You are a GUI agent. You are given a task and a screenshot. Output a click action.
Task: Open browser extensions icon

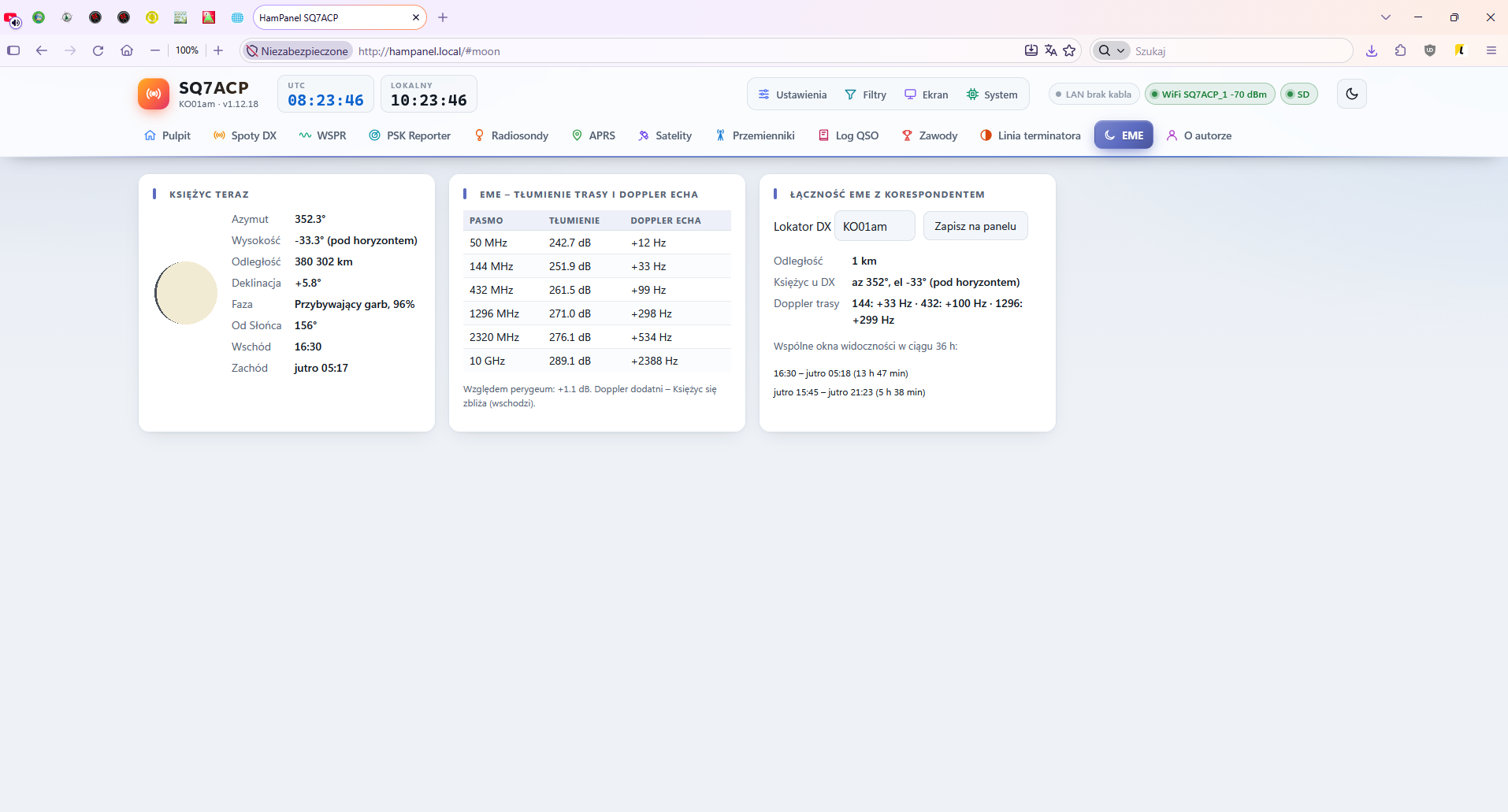[x=1400, y=50]
